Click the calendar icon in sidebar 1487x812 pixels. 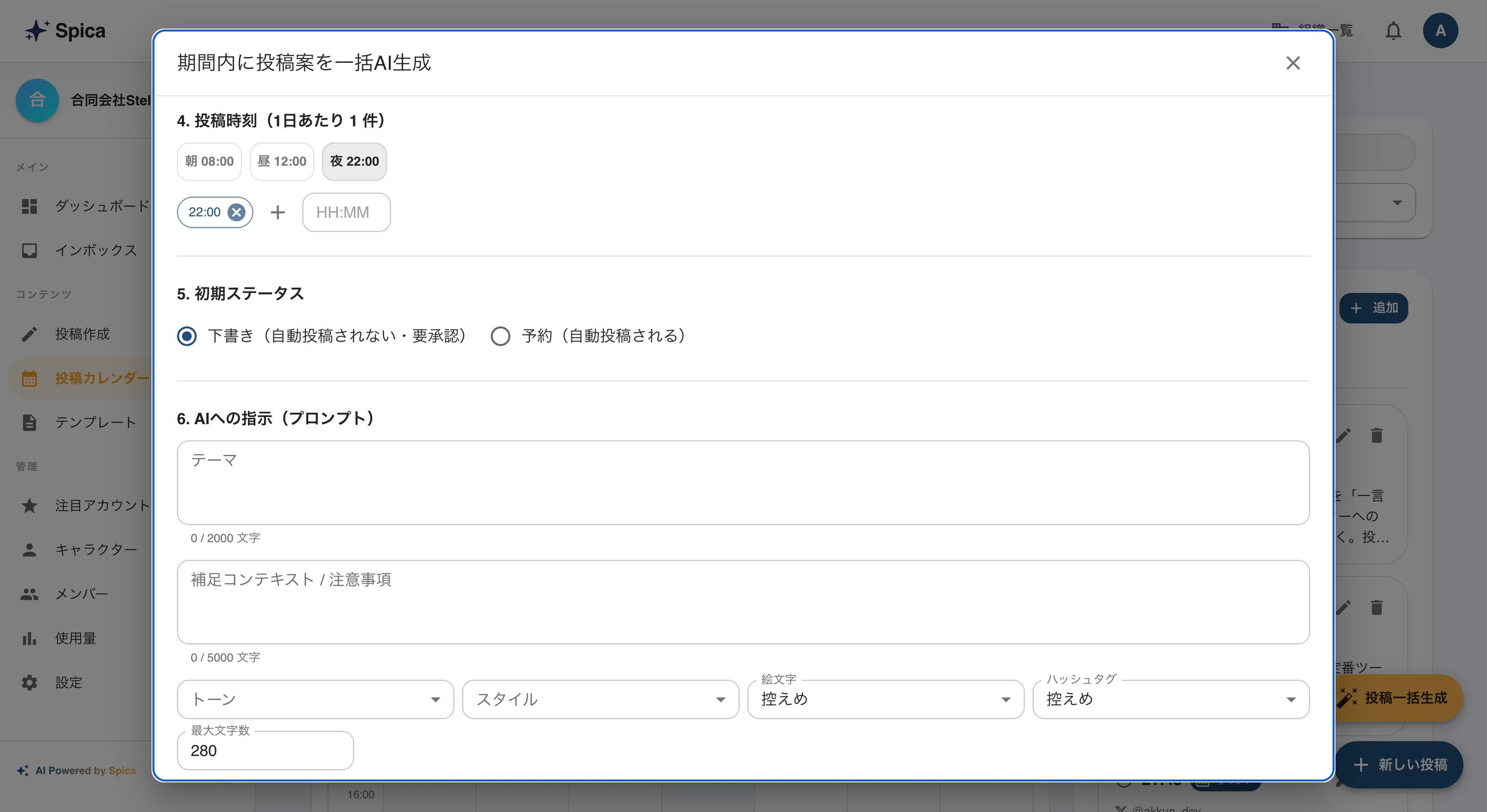pyautogui.click(x=29, y=379)
